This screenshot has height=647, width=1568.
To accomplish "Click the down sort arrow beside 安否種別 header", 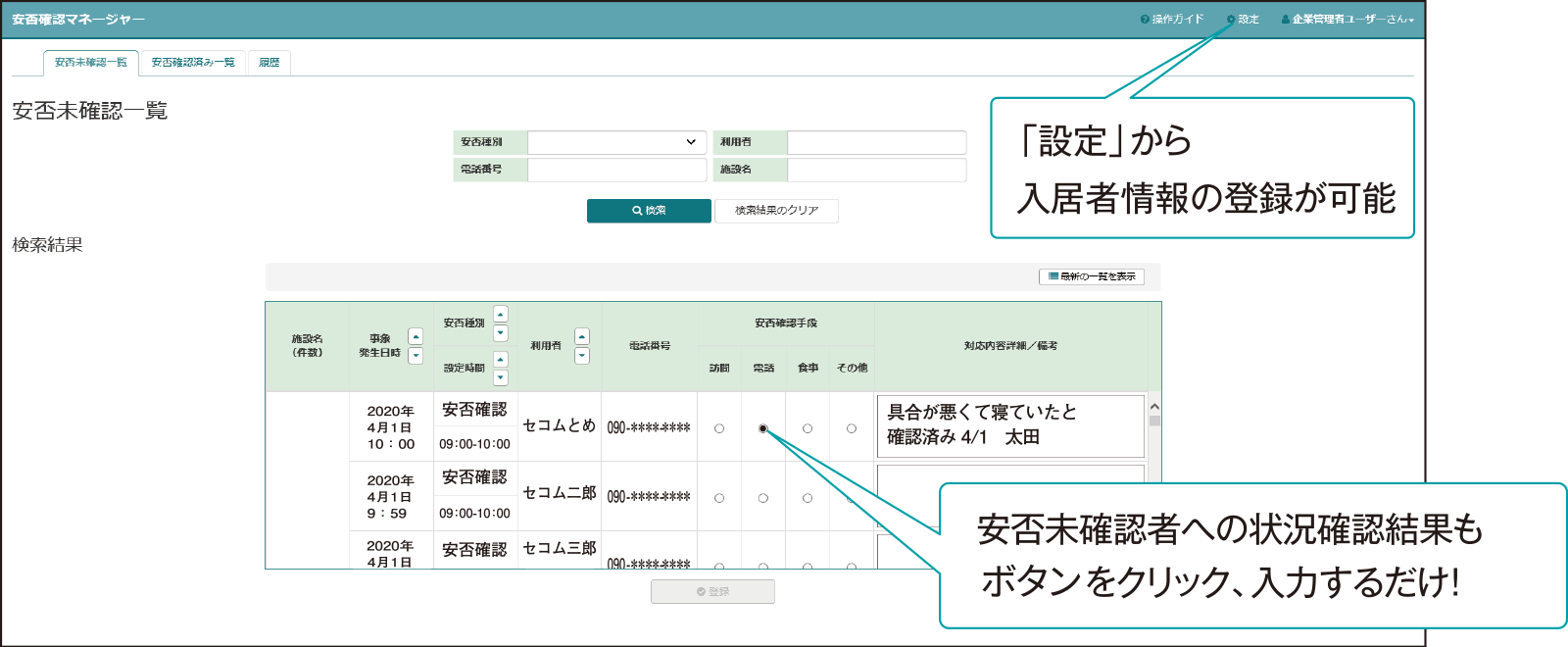I will click(501, 333).
